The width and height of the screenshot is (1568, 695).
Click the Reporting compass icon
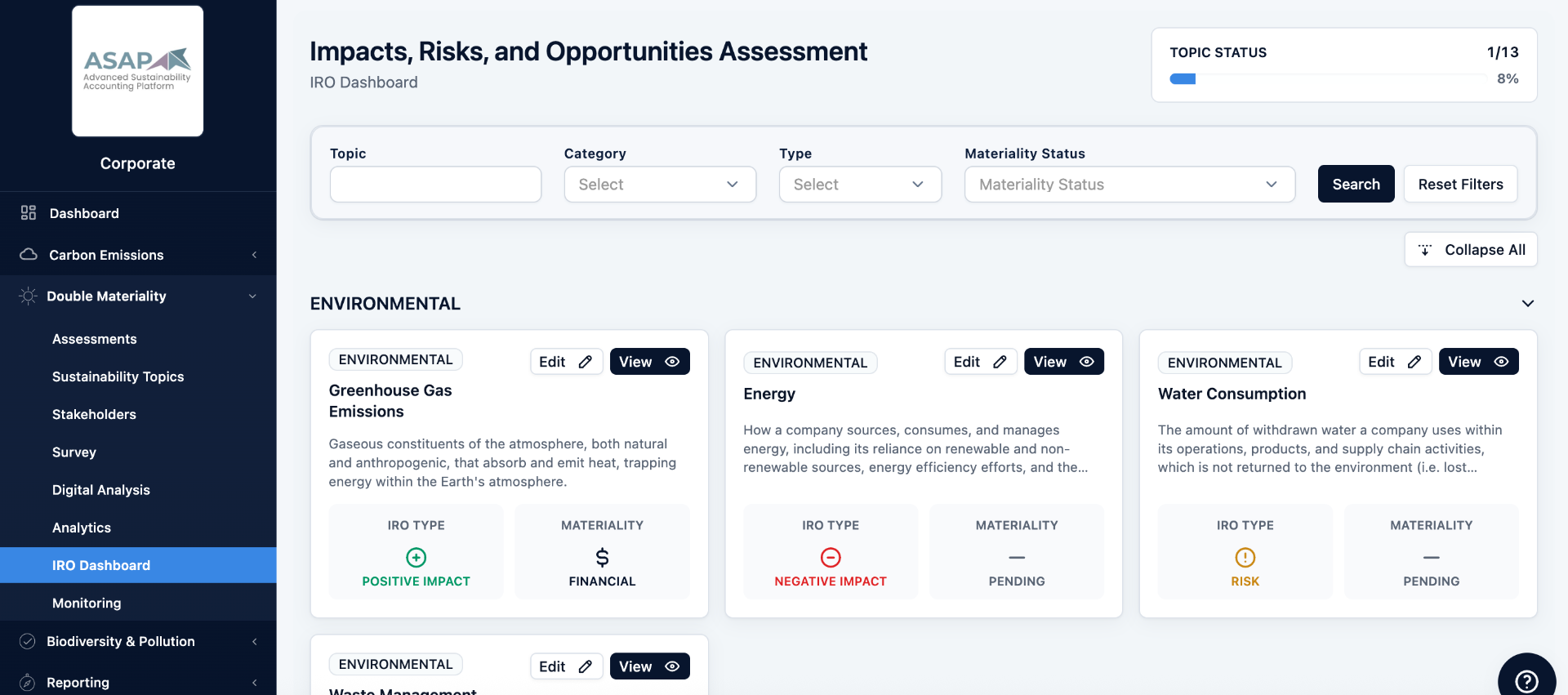coord(27,682)
